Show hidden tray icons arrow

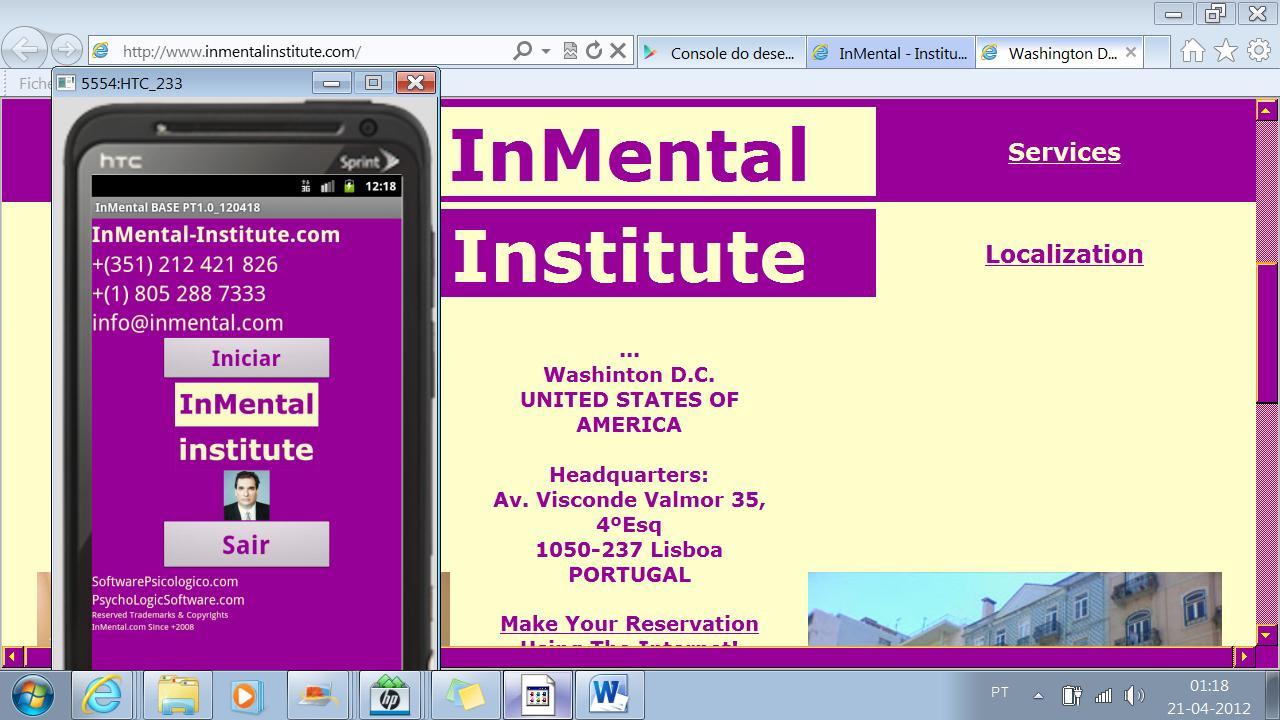[x=1038, y=695]
